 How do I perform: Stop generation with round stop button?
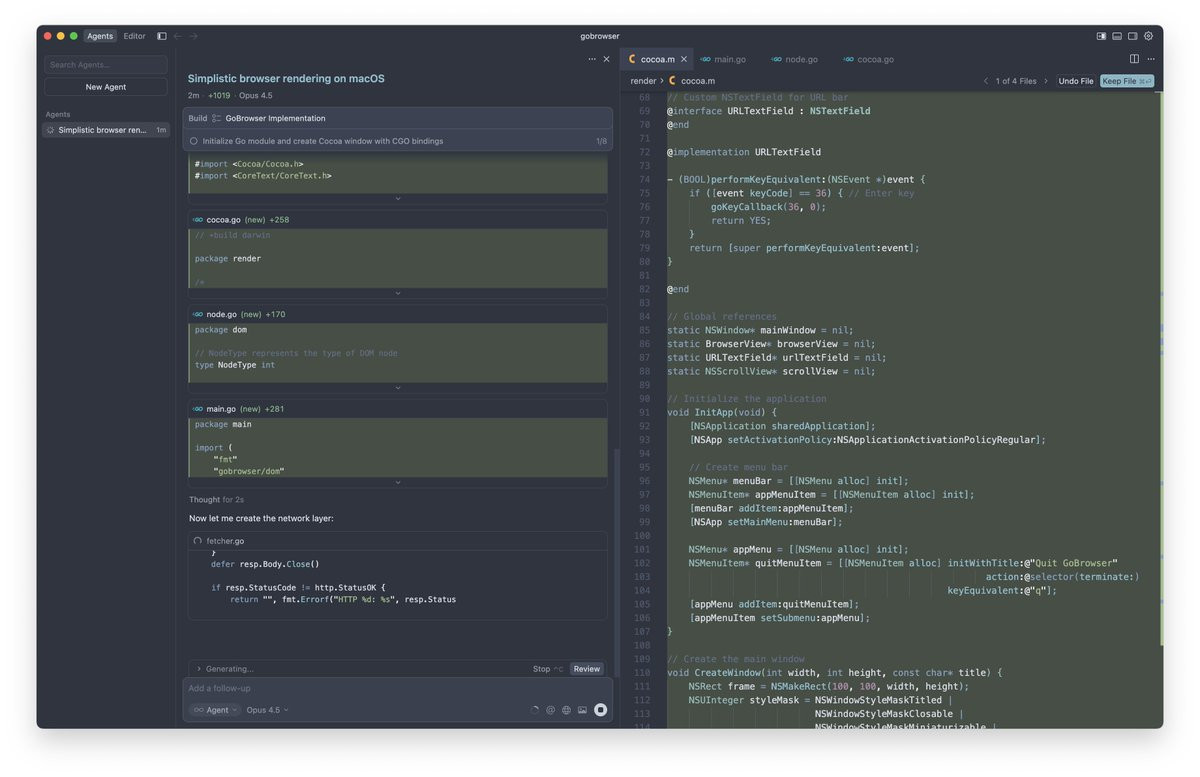[600, 710]
